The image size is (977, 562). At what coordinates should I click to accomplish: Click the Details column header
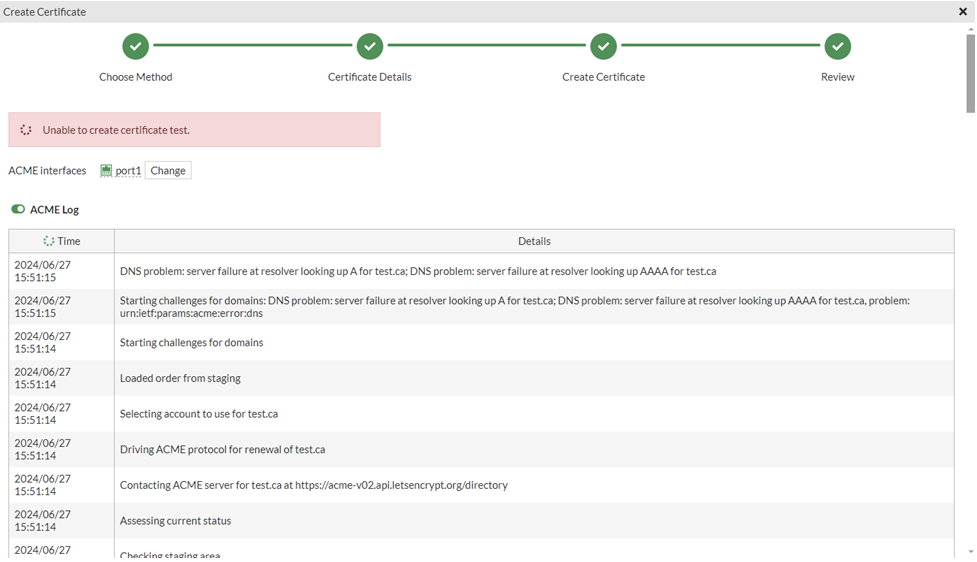(x=534, y=241)
